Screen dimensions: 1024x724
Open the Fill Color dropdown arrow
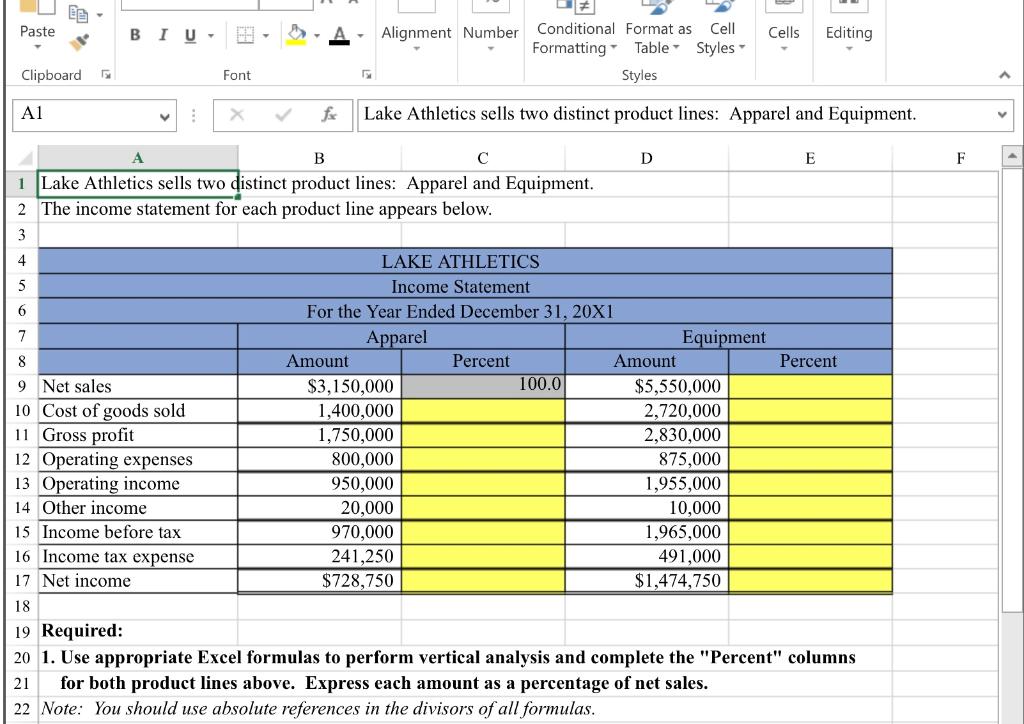click(x=317, y=35)
